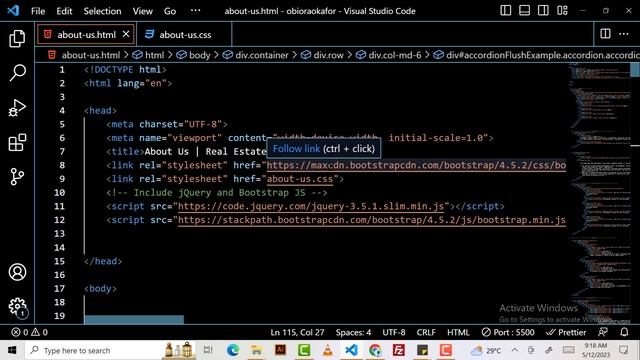Screen dimensions: 640x360
Task: Show hidden system tray icons chevron
Action: coord(515,350)
